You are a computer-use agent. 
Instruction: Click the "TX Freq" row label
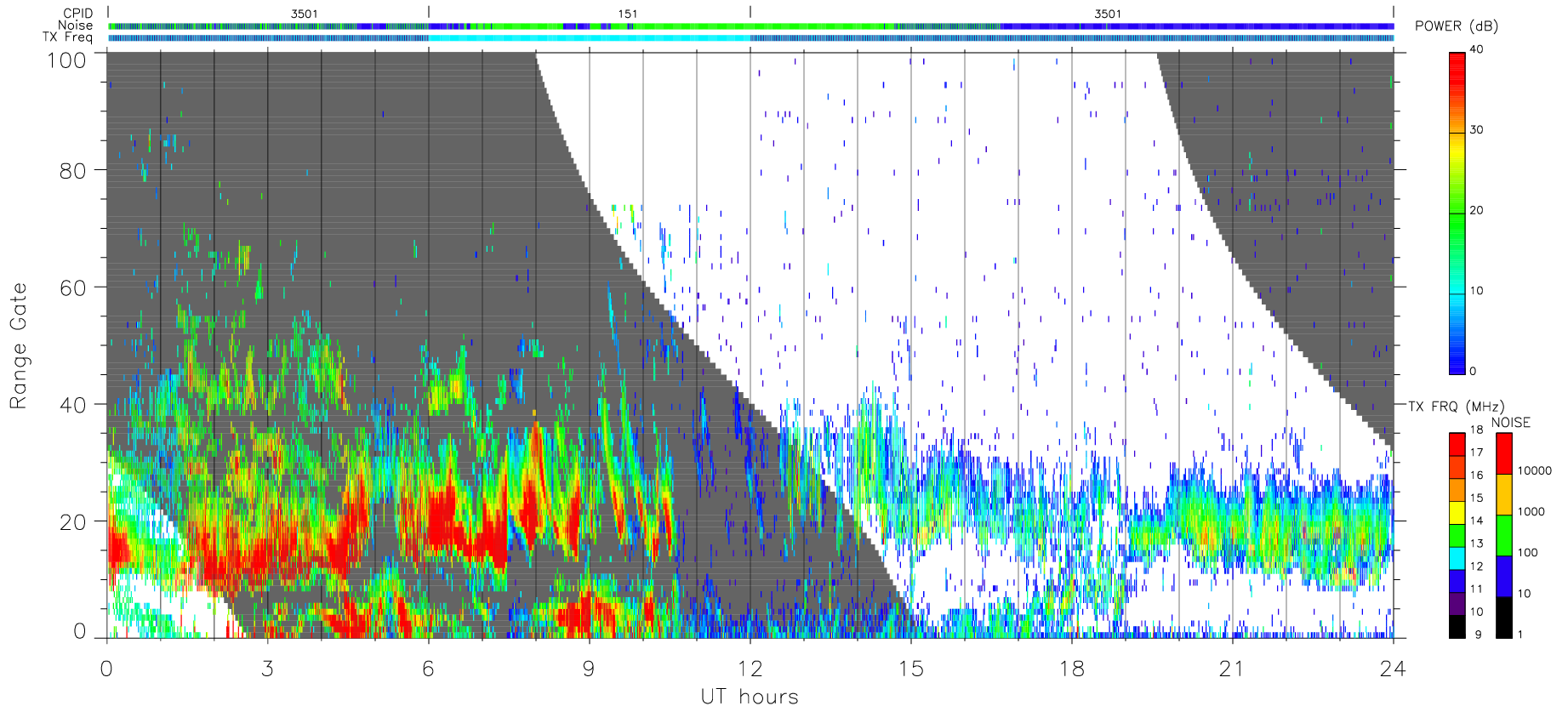tap(67, 37)
